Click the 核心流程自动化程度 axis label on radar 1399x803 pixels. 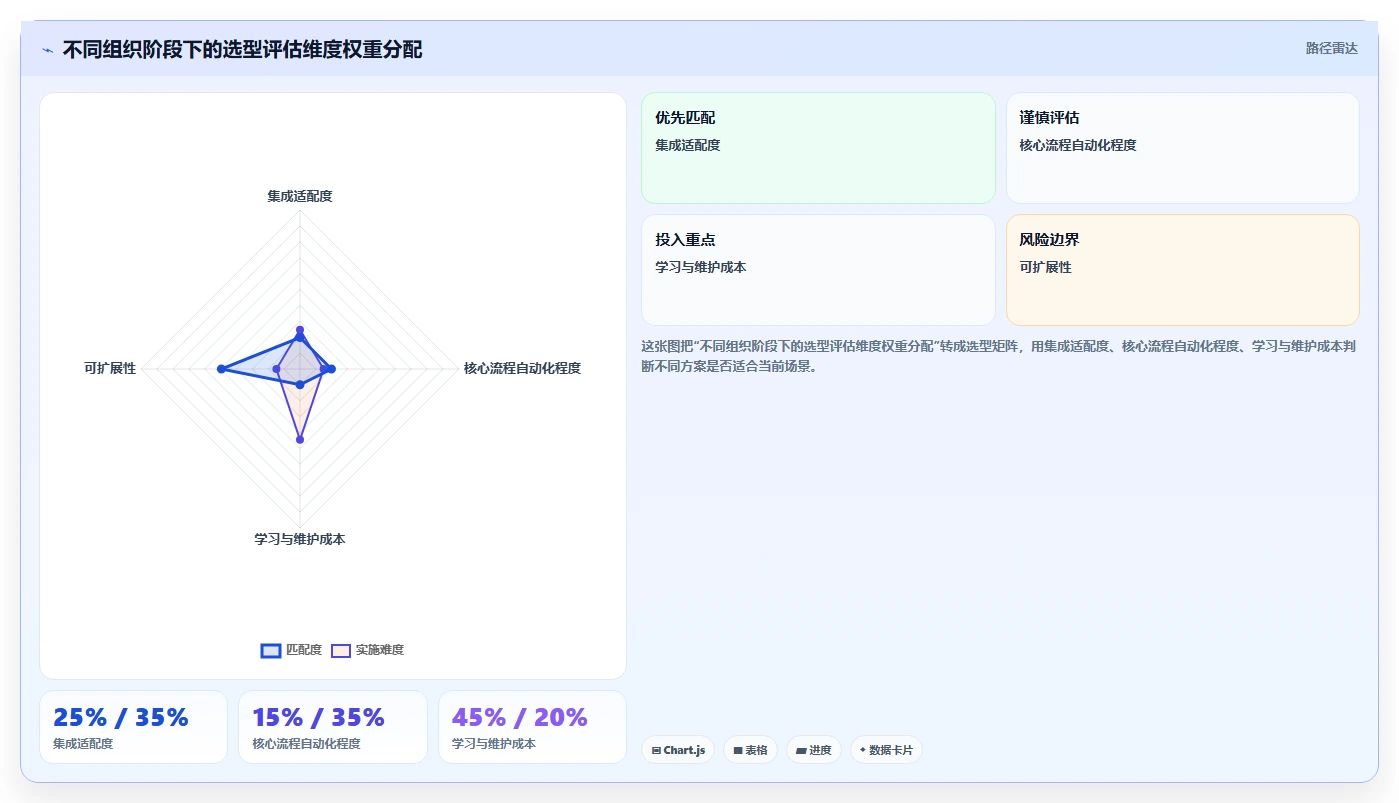pyautogui.click(x=522, y=368)
